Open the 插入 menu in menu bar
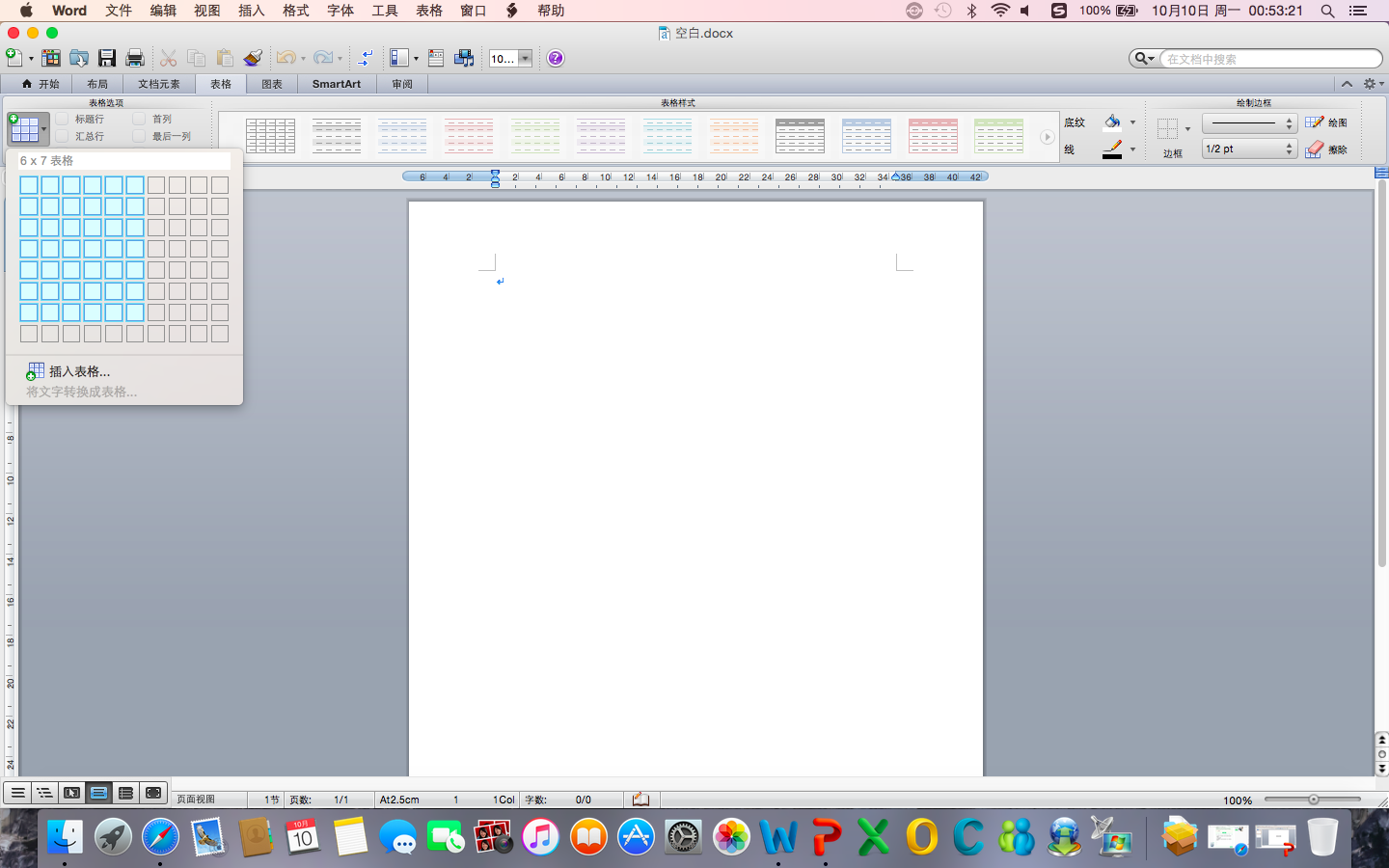This screenshot has height=868, width=1389. pyautogui.click(x=251, y=11)
